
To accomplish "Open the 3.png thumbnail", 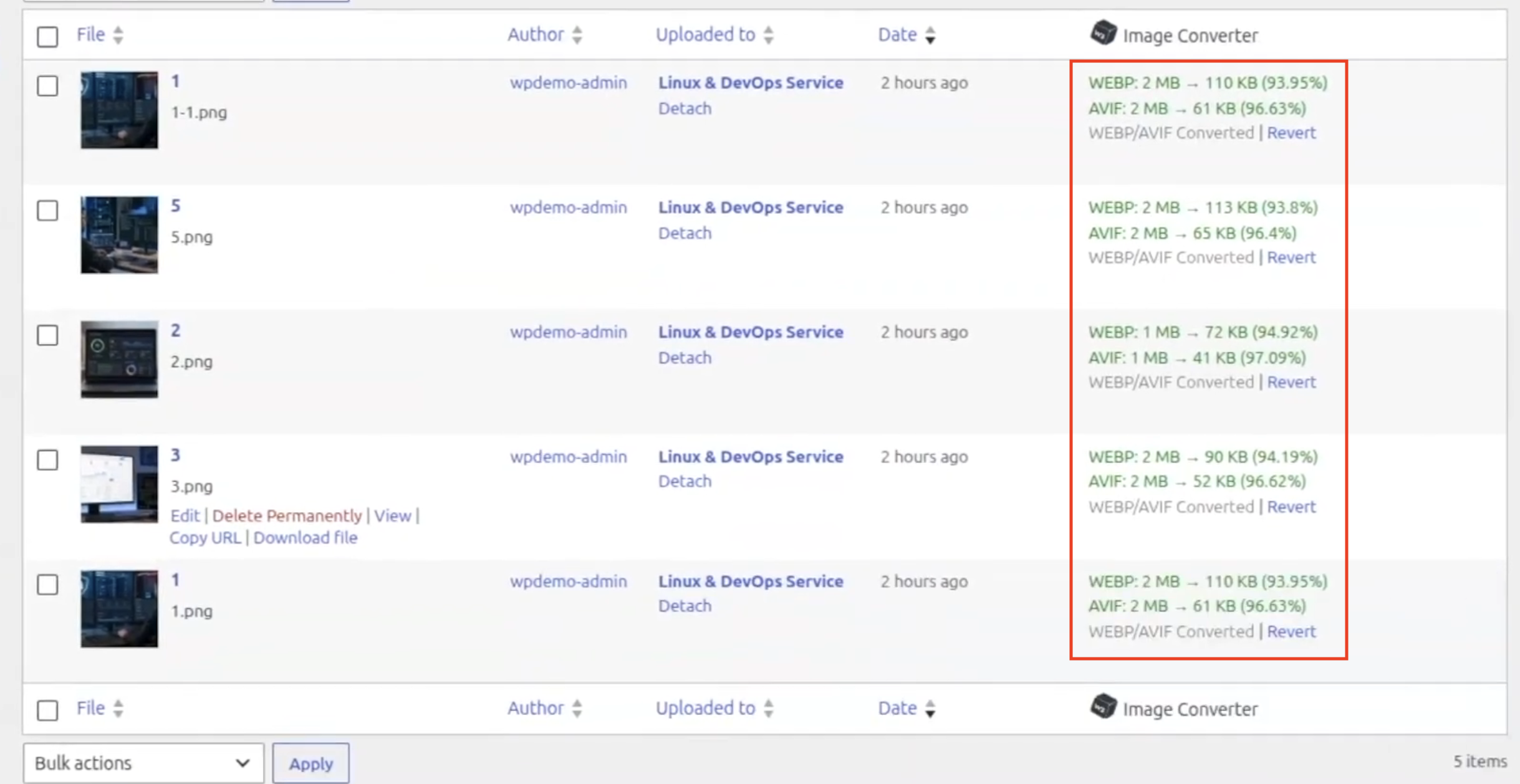I will click(119, 484).
